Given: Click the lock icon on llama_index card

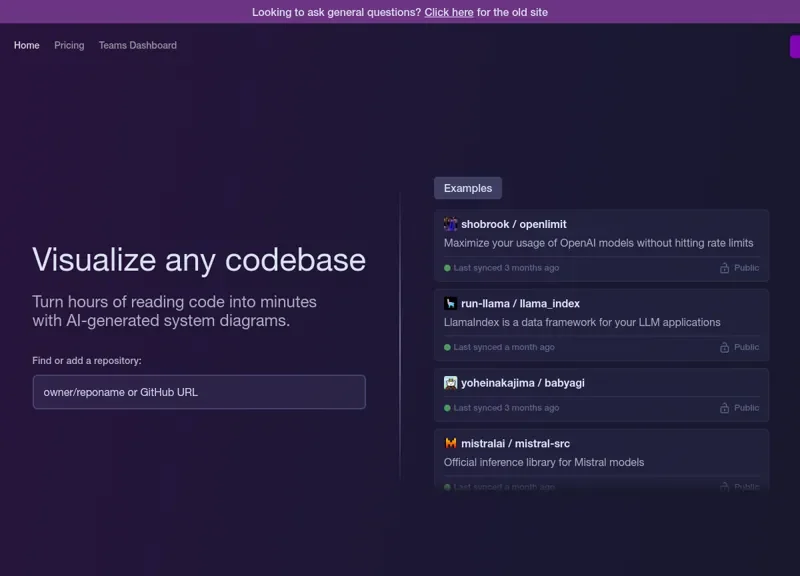Looking at the screenshot, I should 724,347.
